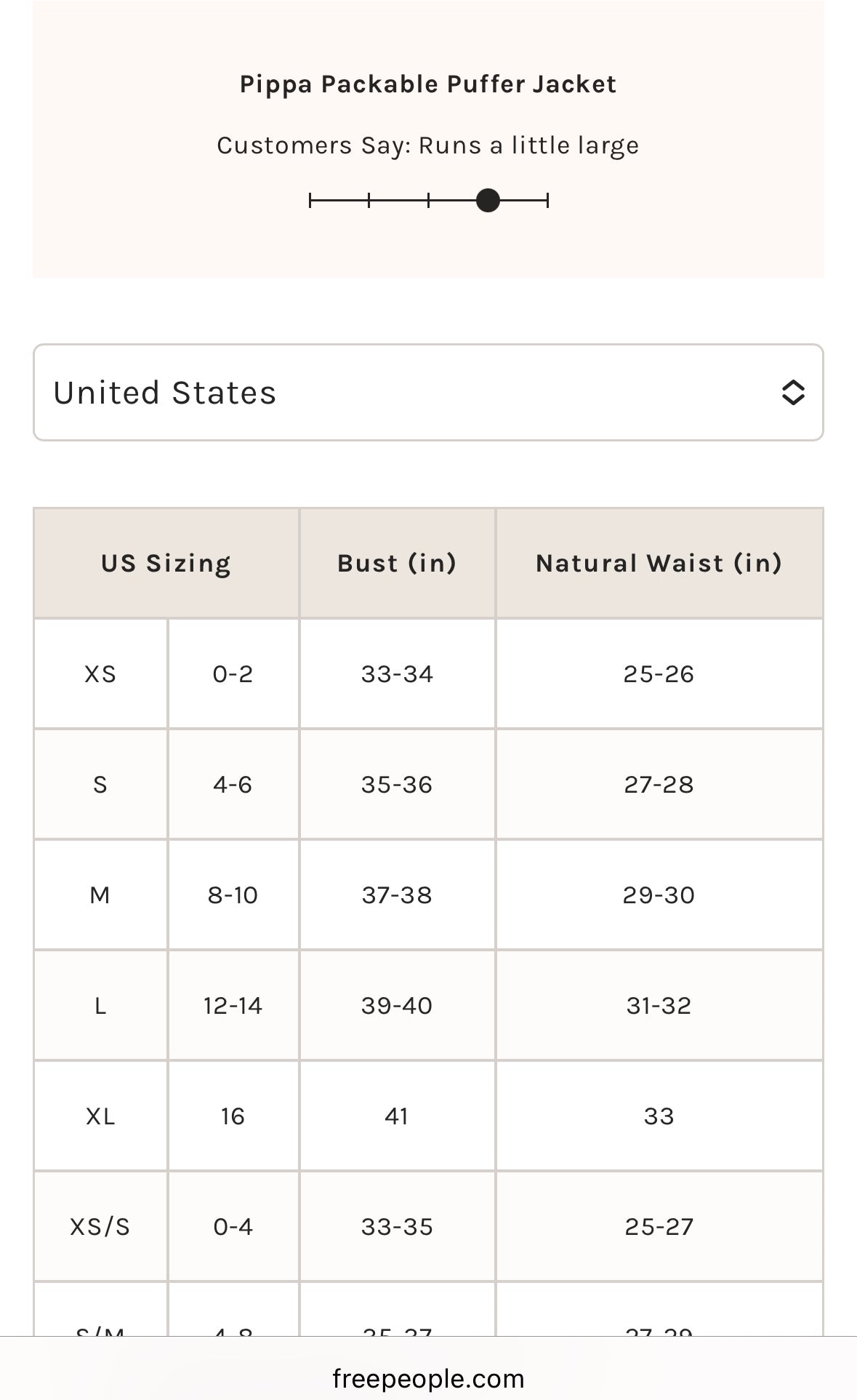Click the 8-10 numeric size cell

coord(233,895)
